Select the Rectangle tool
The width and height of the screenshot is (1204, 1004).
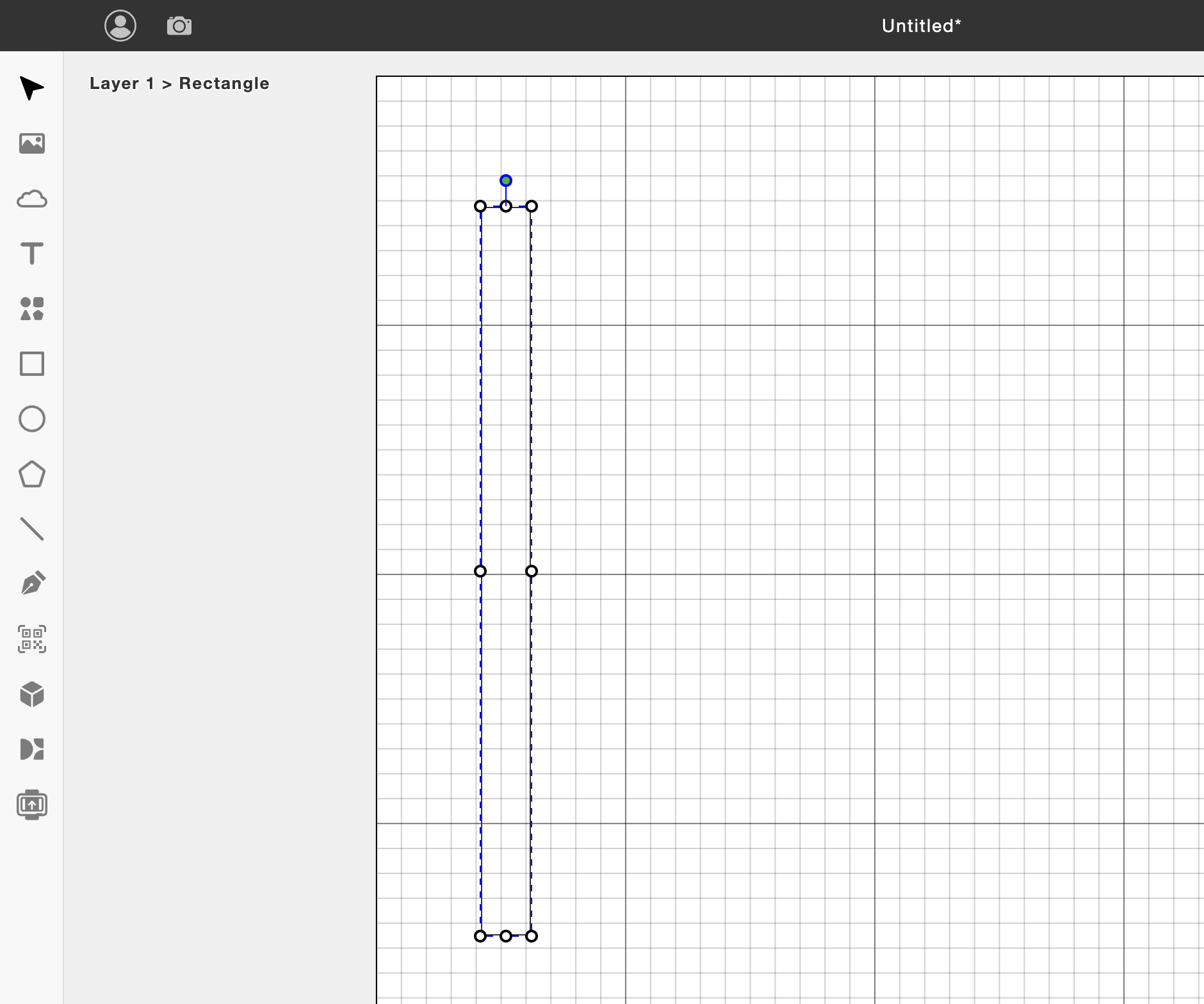pos(31,364)
